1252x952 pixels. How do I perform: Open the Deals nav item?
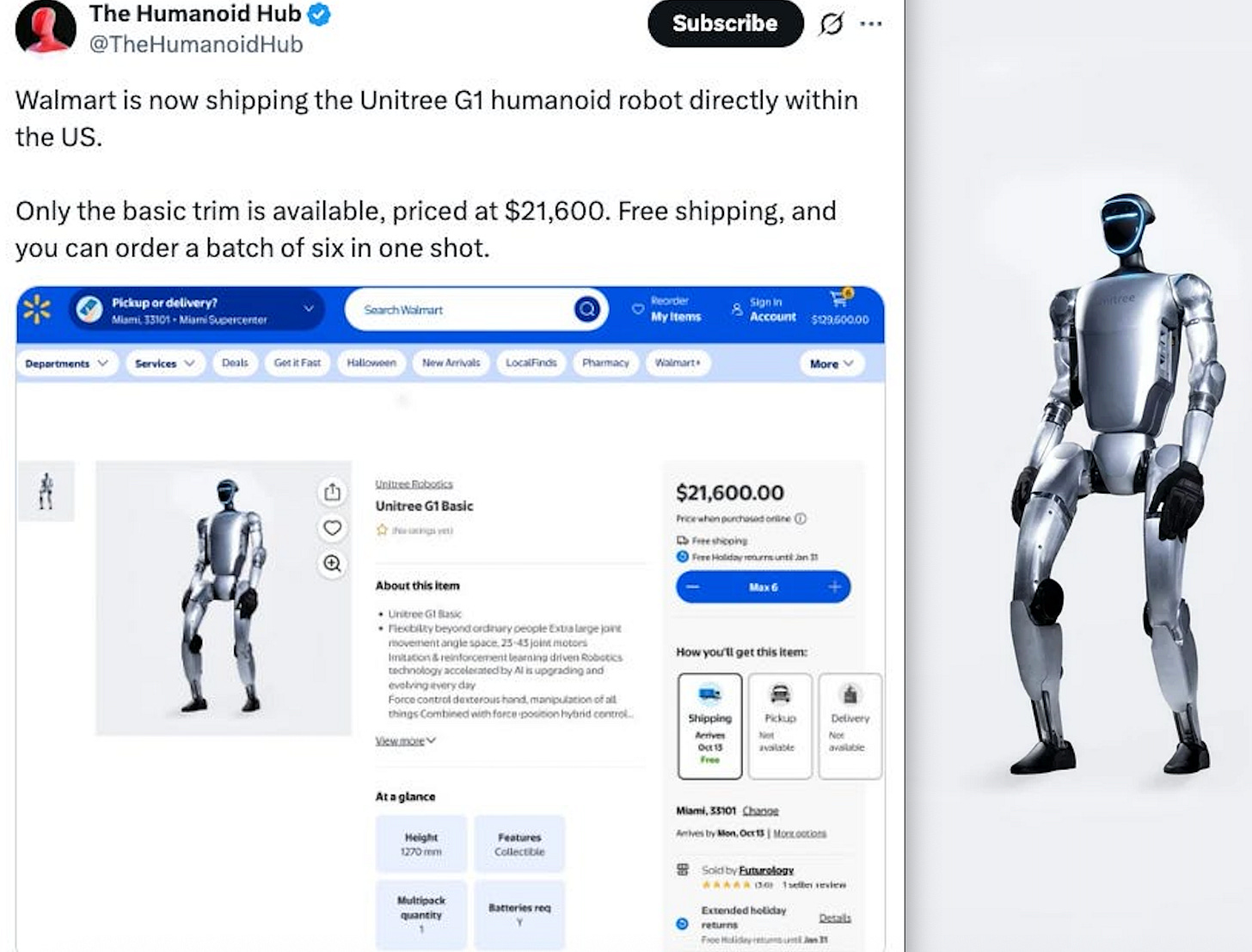coord(235,363)
